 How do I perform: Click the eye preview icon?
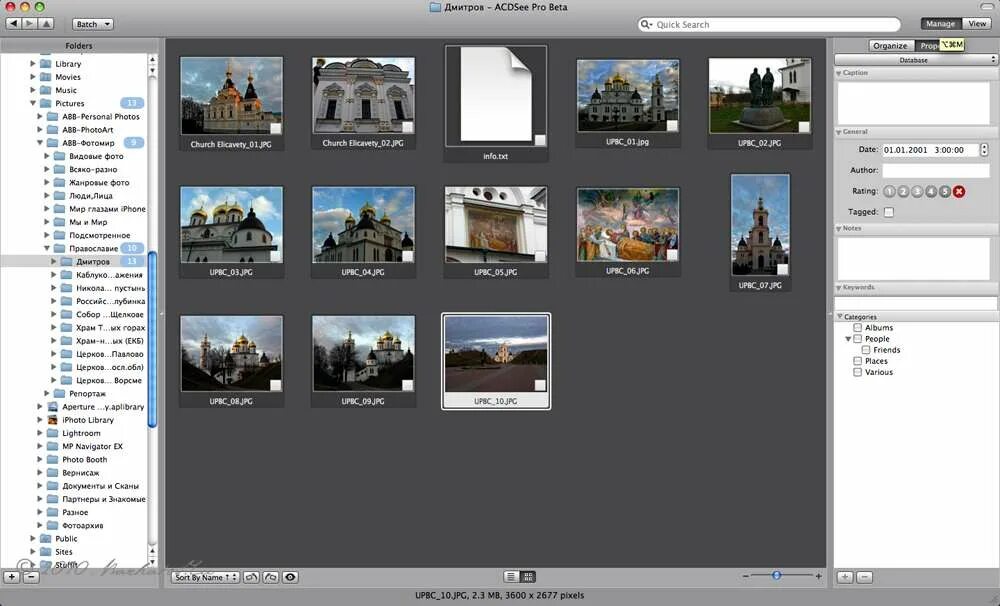pyautogui.click(x=290, y=577)
